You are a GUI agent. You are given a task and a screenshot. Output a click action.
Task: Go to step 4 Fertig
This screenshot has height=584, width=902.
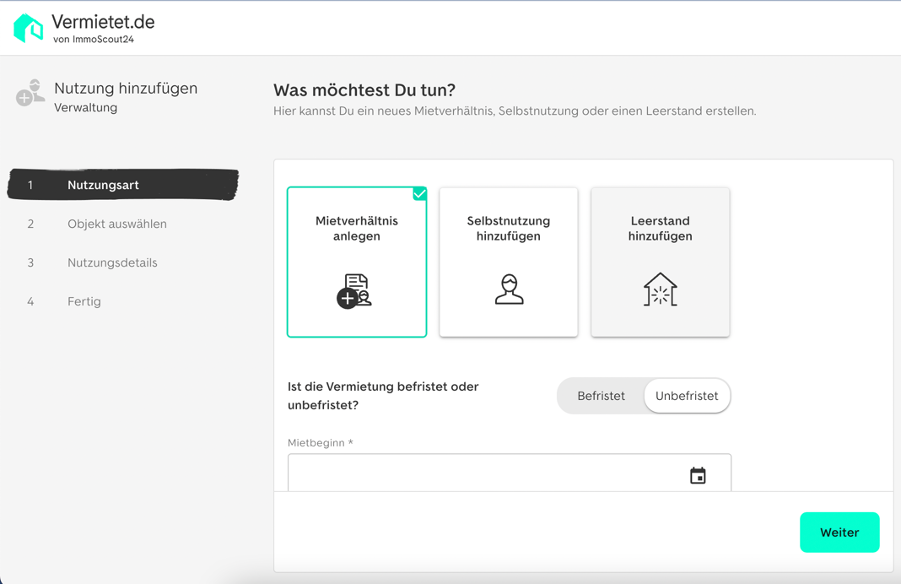[64, 301]
